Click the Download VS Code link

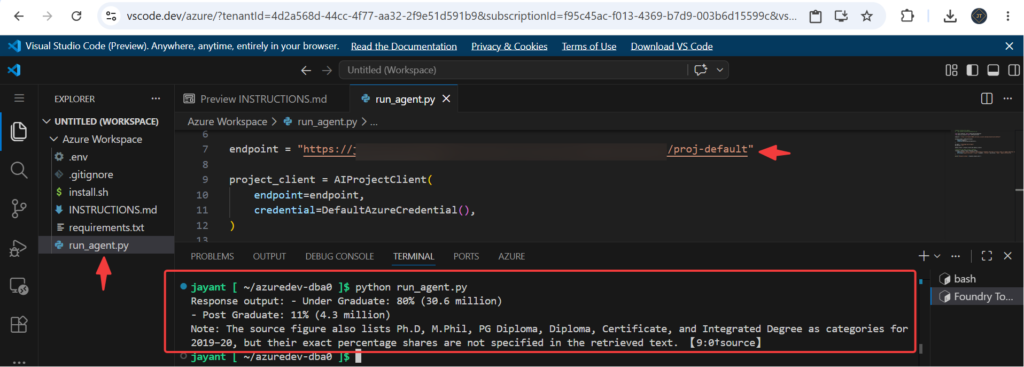coord(671,46)
